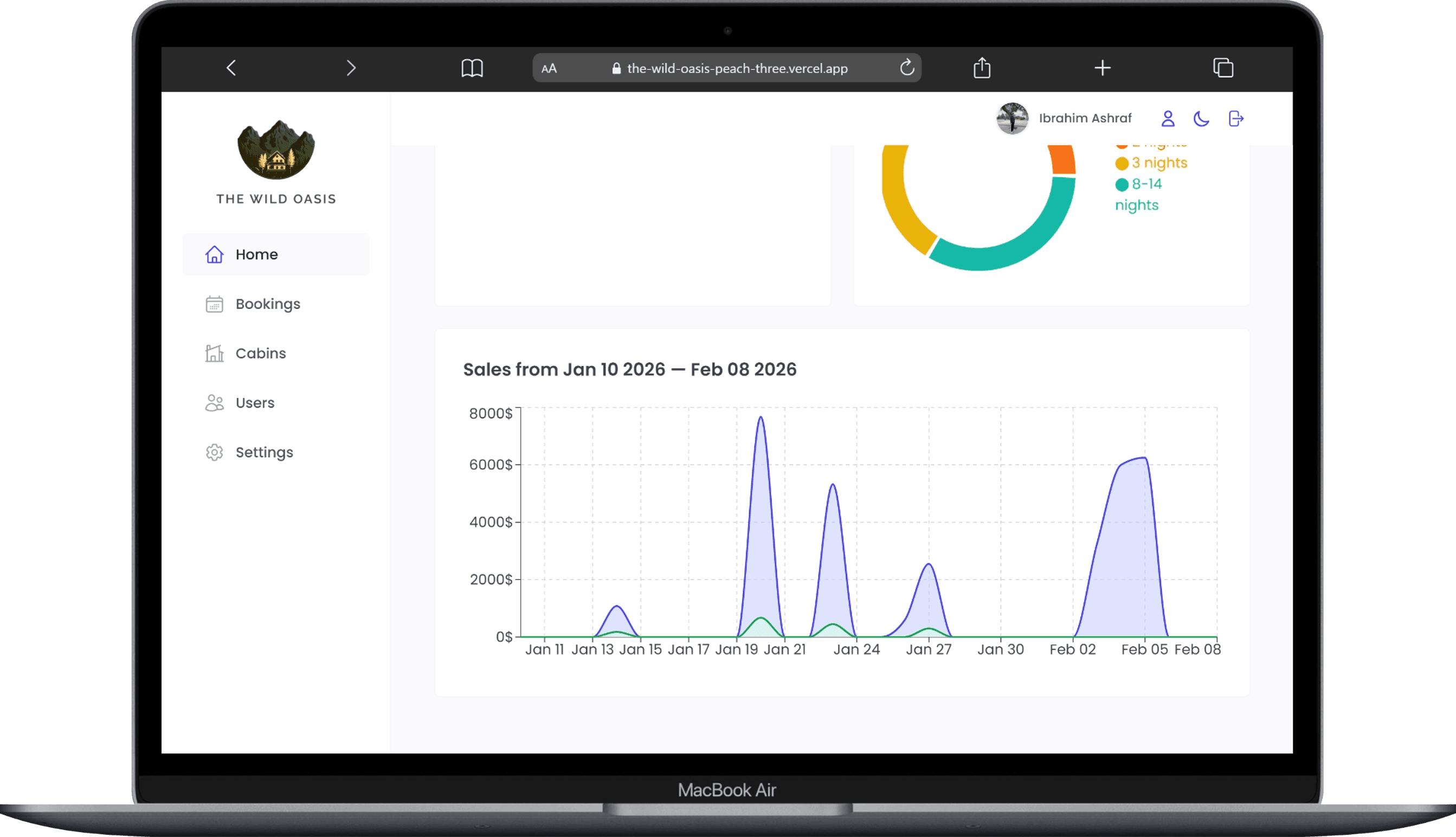Open a new tab with plus icon
The width and height of the screenshot is (1456, 837).
(x=1102, y=68)
